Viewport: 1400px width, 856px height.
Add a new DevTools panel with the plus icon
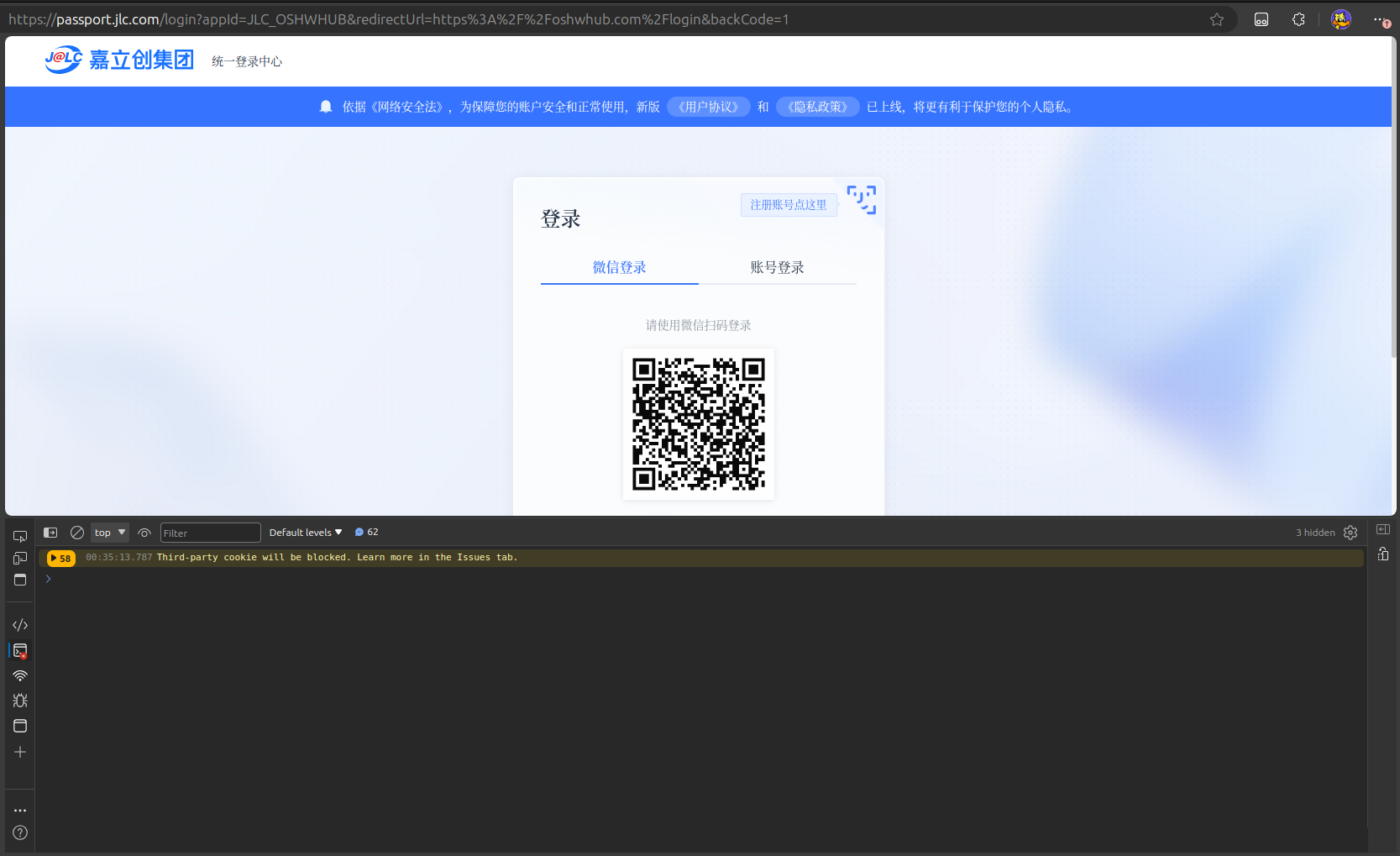tap(19, 752)
